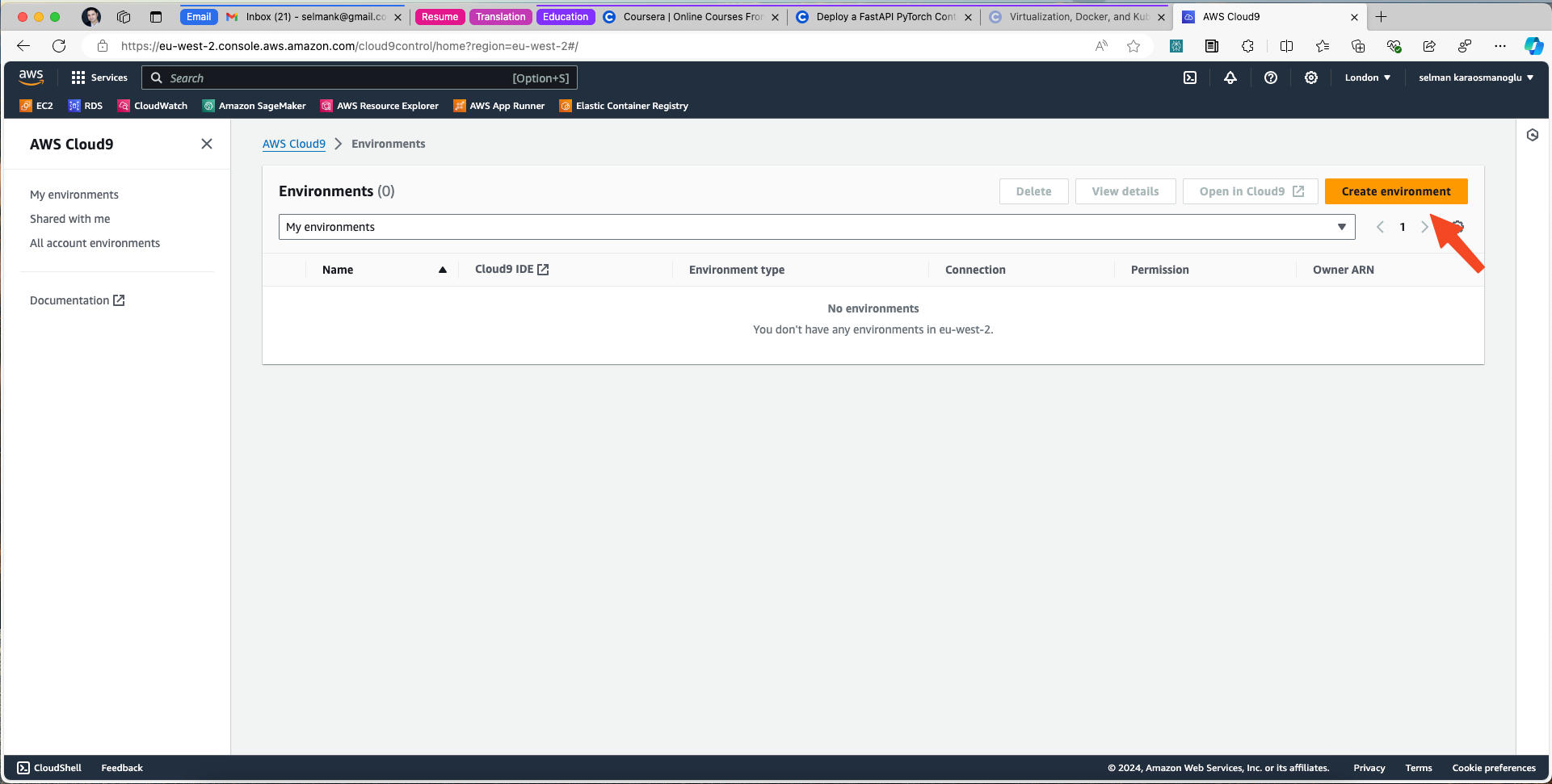Open the Education tab group
The width and height of the screenshot is (1552, 784).
coord(566,17)
